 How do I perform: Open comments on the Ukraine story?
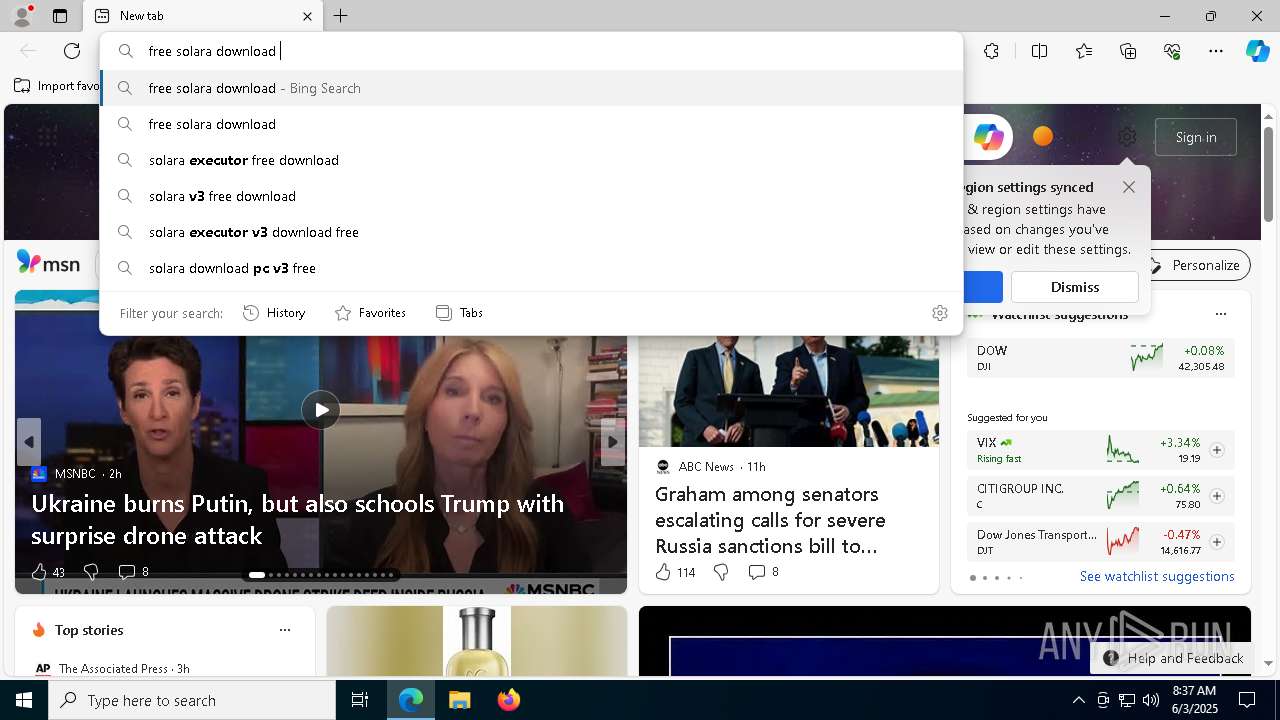point(133,572)
